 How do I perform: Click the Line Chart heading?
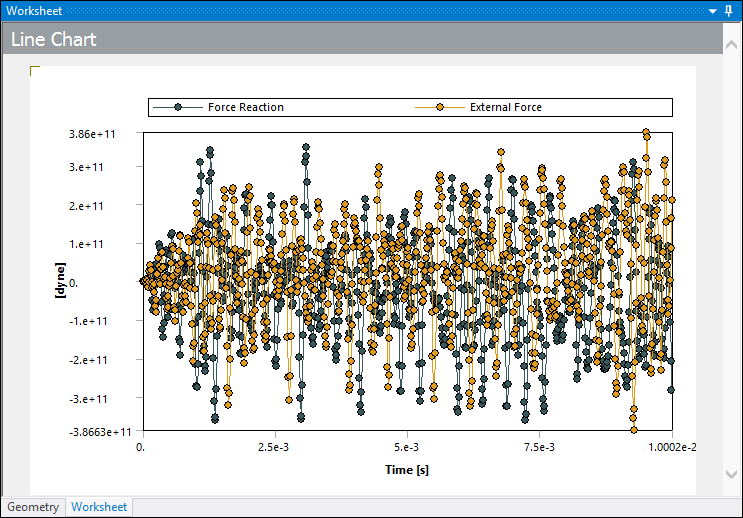pos(54,39)
